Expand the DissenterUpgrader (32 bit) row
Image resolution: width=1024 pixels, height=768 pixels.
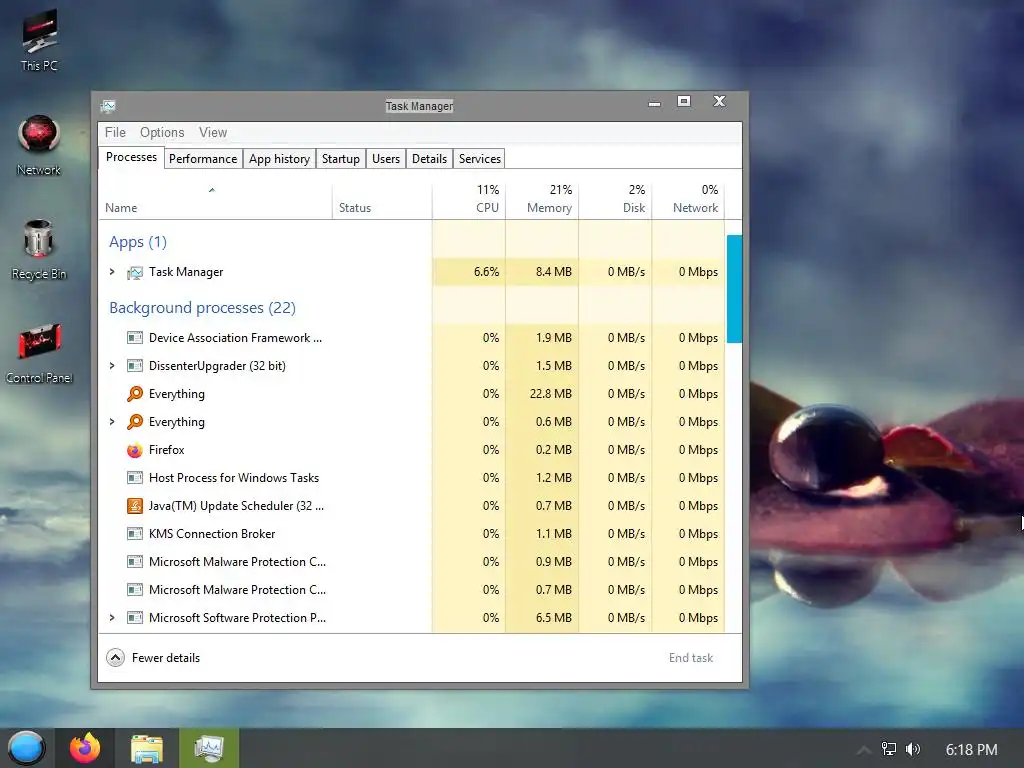point(112,366)
